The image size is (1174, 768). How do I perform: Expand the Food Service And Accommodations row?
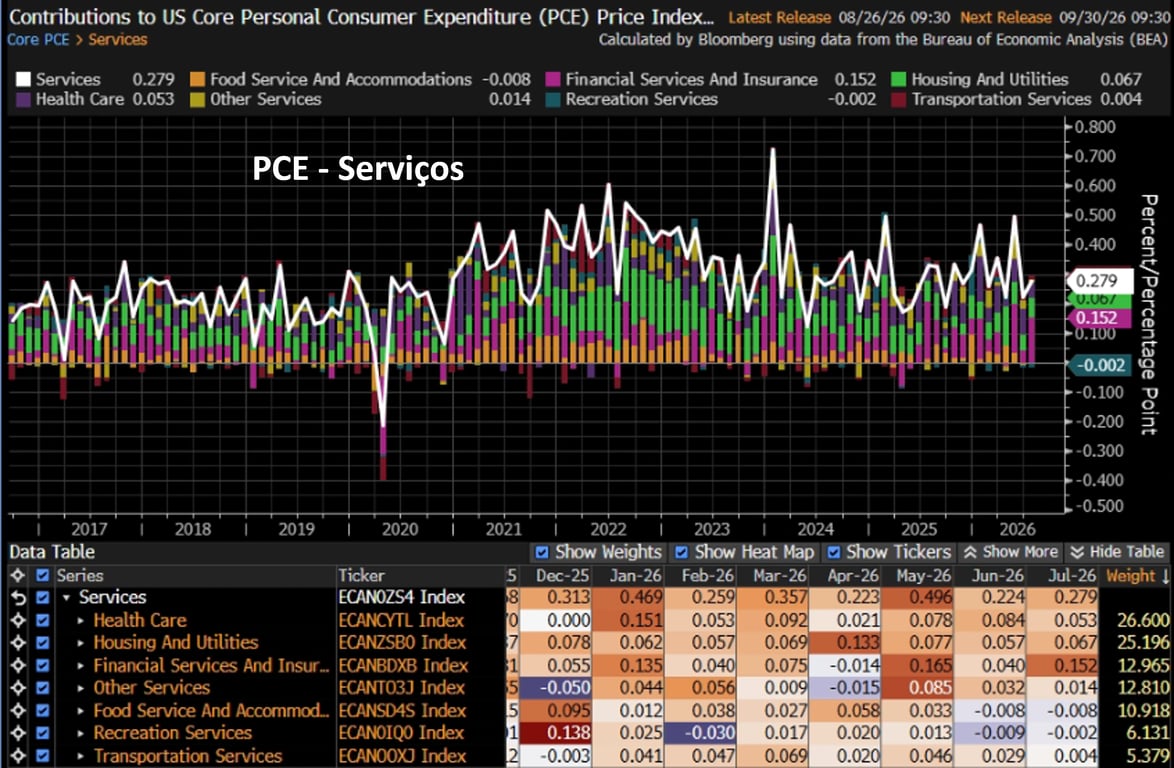(81, 711)
